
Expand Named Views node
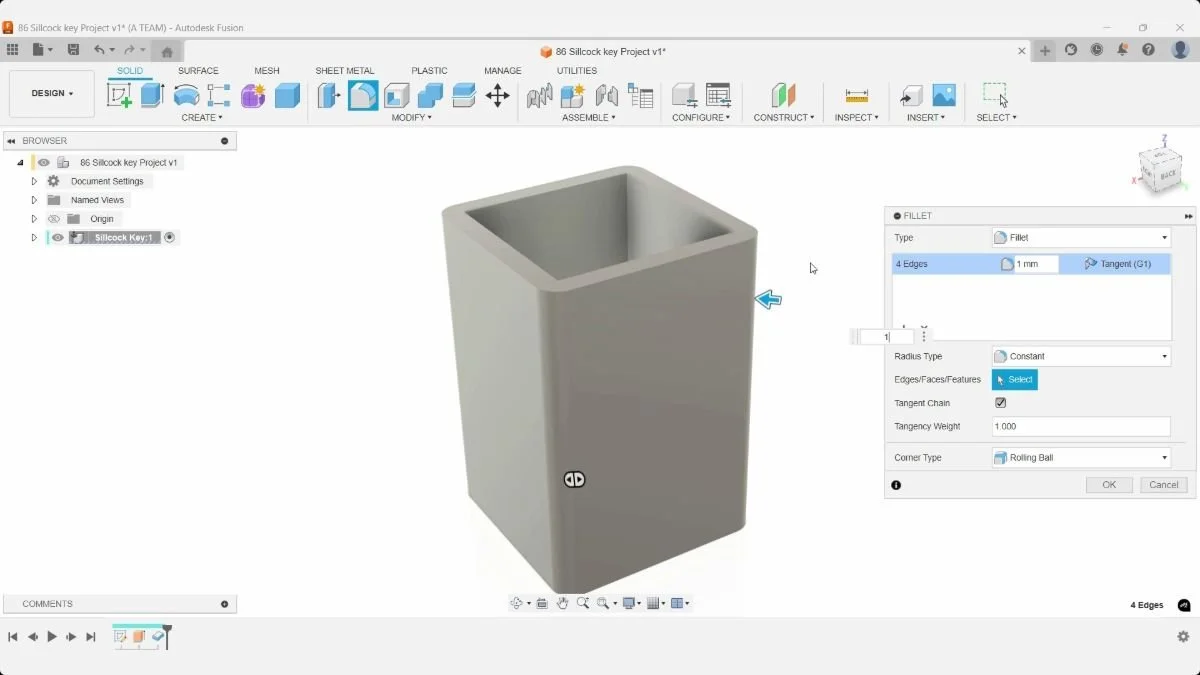[x=34, y=200]
